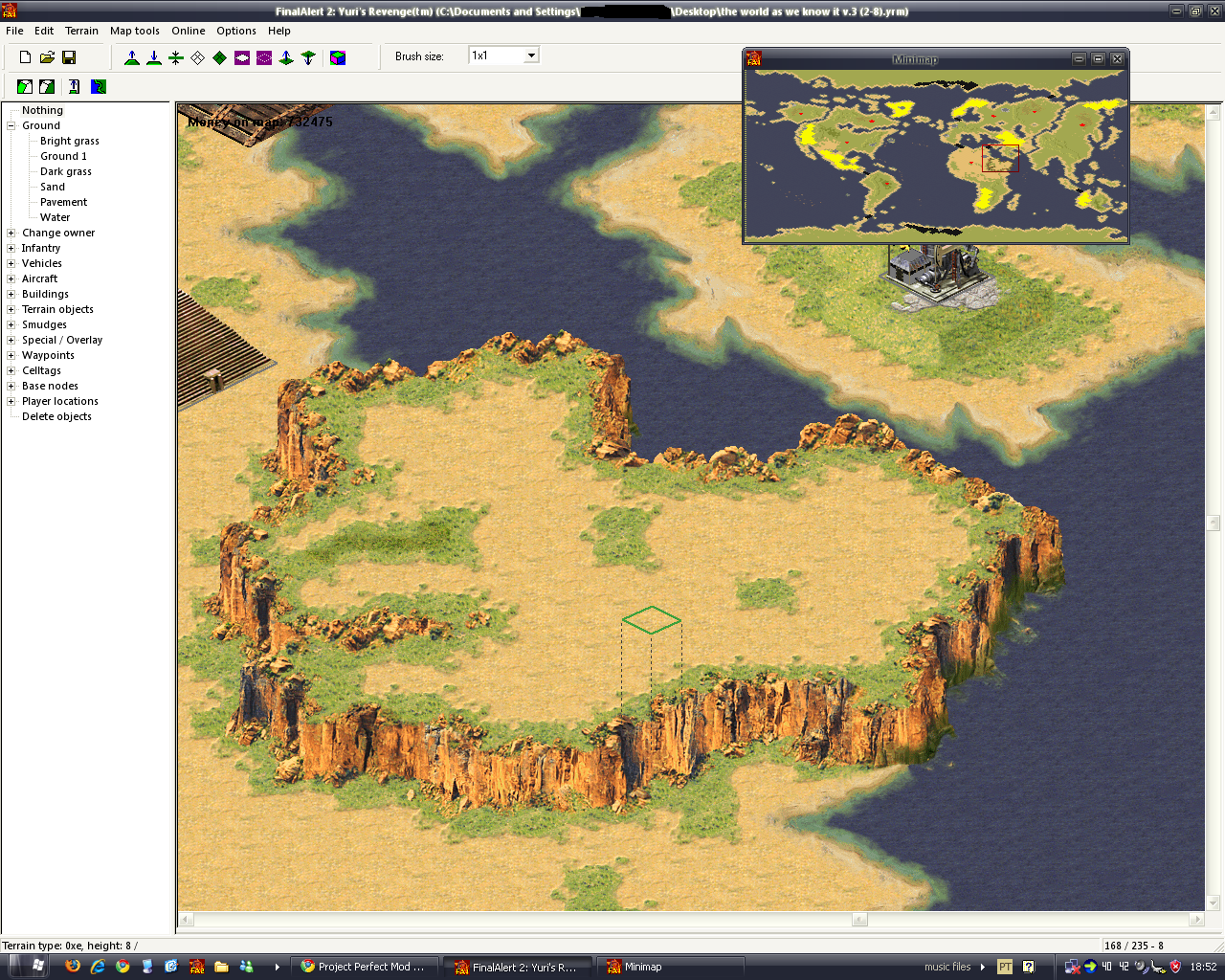This screenshot has height=980, width=1225.
Task: Choose Ground 1 in the tree
Action: pos(63,156)
